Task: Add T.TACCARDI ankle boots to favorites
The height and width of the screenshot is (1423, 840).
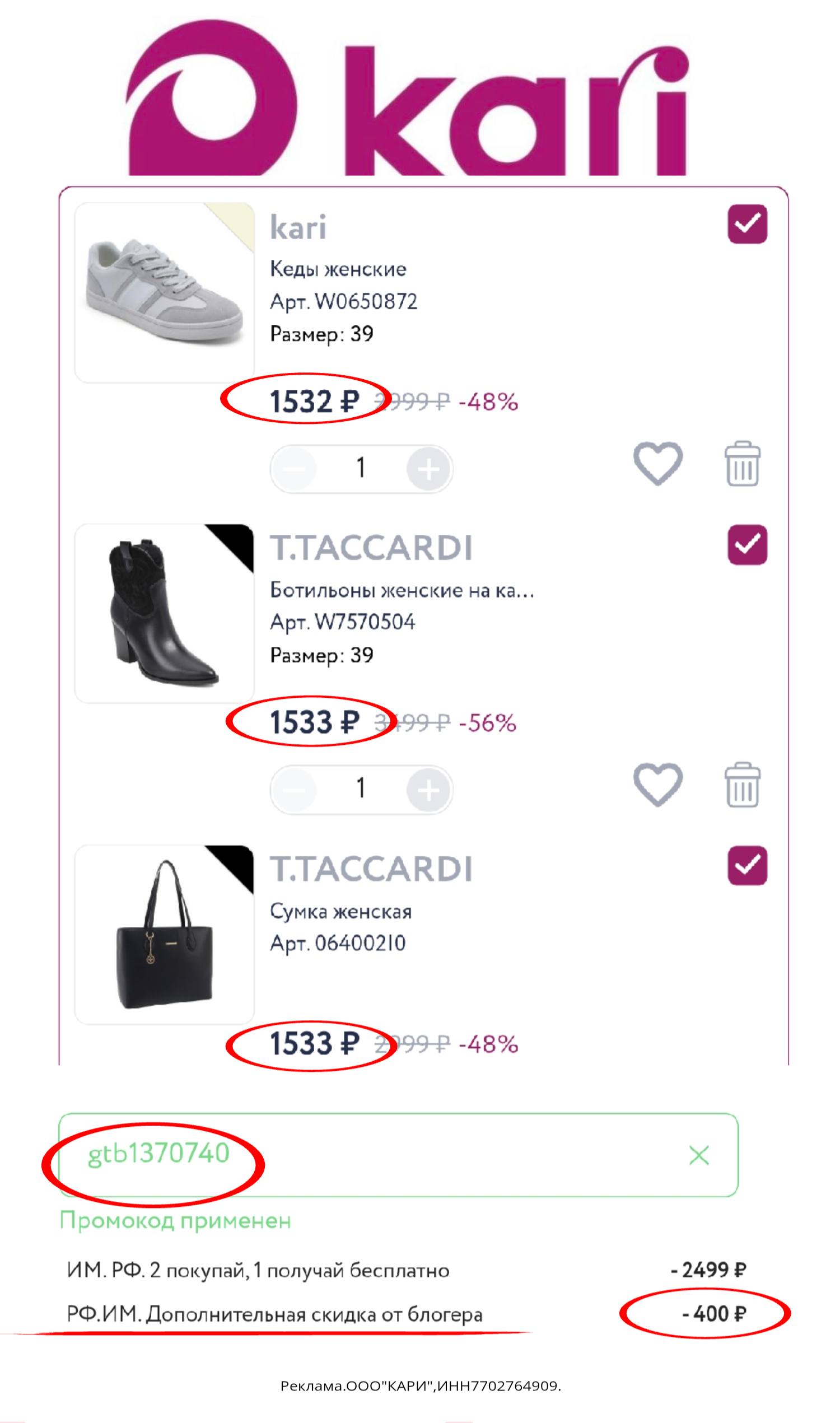Action: pyautogui.click(x=657, y=784)
